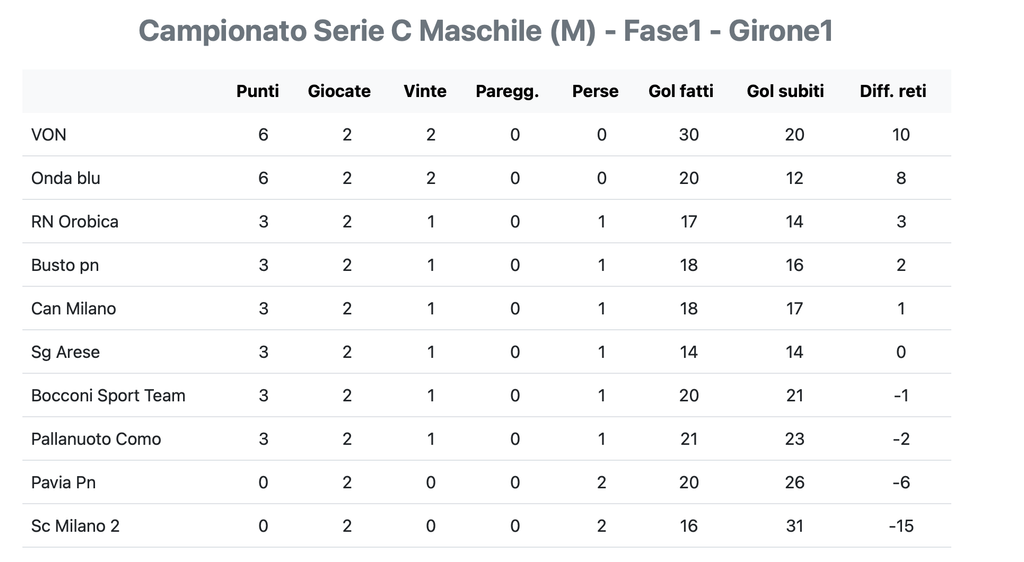Viewport: 1024px width, 562px height.
Task: Click the RN Orobica team name
Action: tap(75, 221)
